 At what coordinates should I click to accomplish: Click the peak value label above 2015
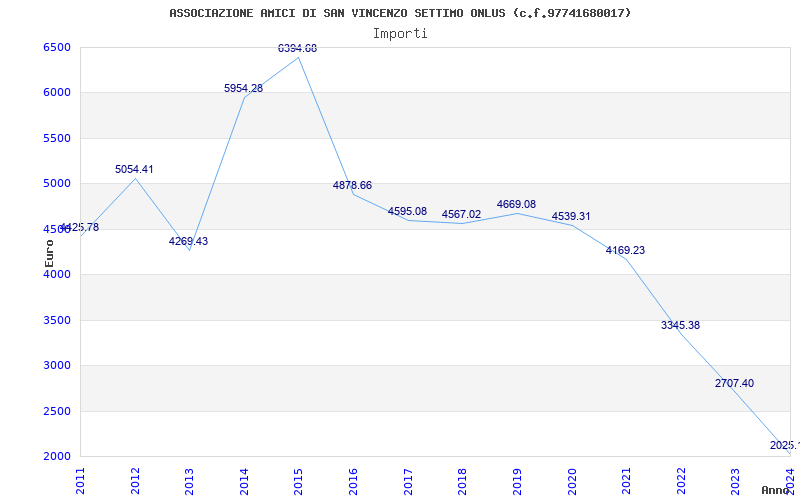click(x=297, y=48)
